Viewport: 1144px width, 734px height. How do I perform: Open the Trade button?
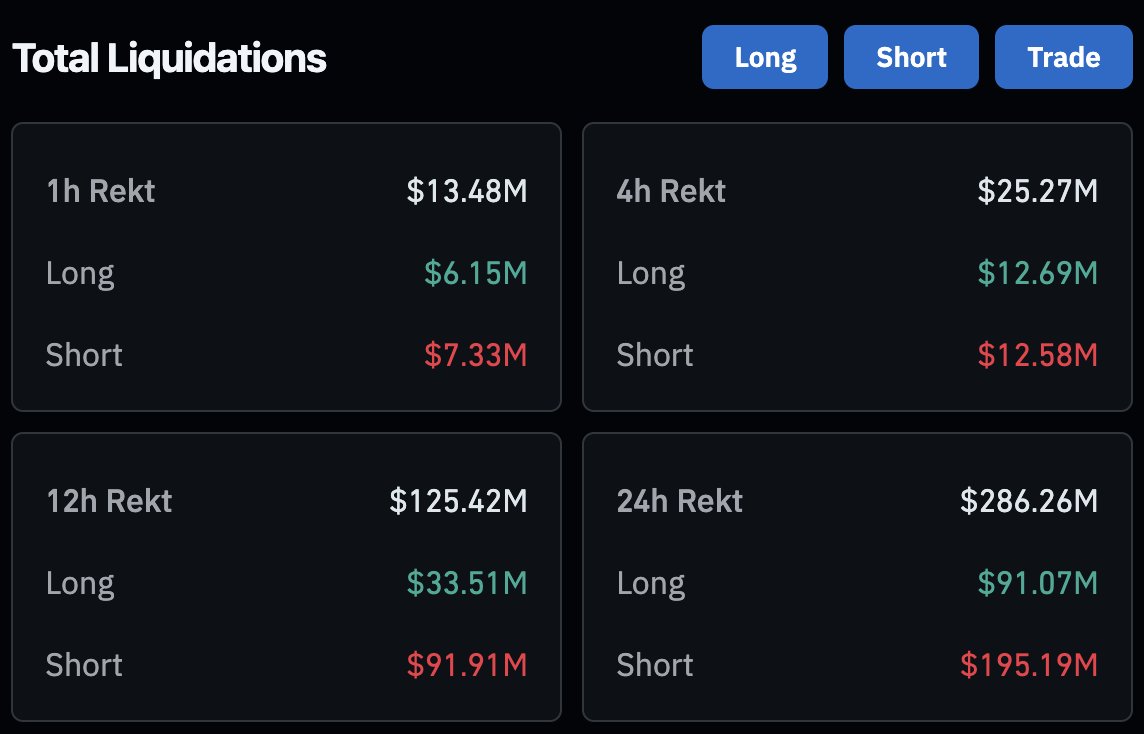pos(1063,57)
